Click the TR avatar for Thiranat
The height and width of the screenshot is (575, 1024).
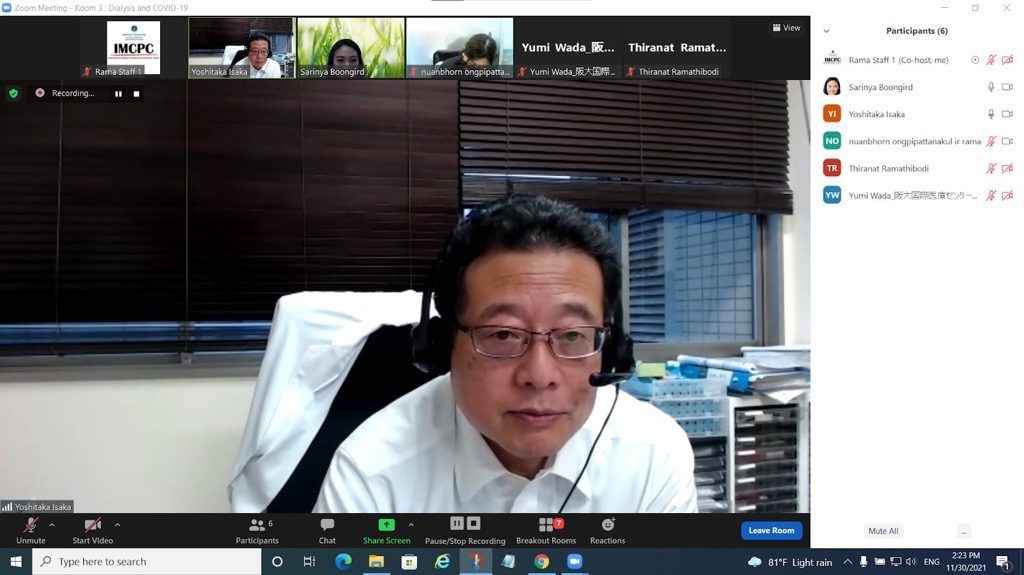pos(832,169)
